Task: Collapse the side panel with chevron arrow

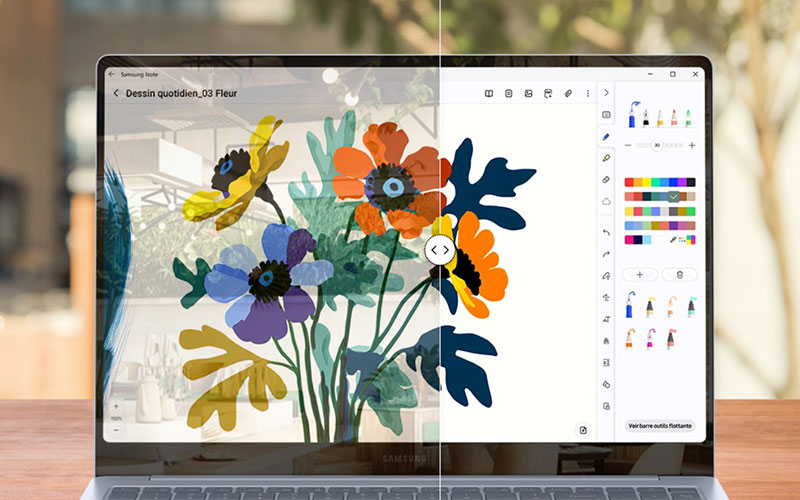Action: [606, 93]
